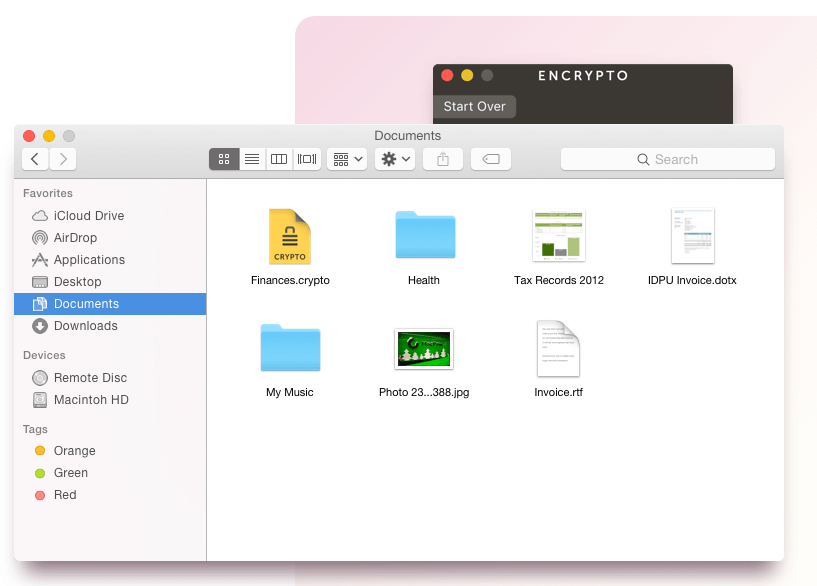The image size is (817, 586).
Task: Select Remote Disc device
Action: coord(110,378)
